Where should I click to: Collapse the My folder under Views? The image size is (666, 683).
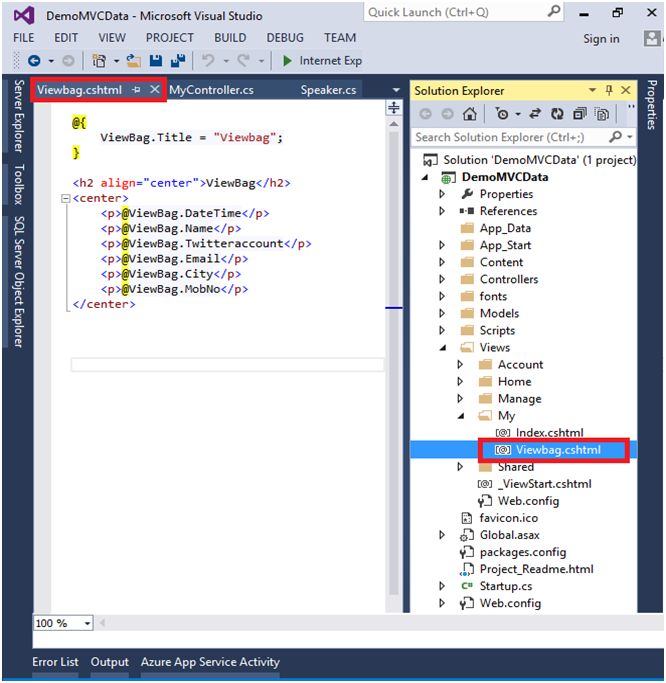(x=461, y=416)
